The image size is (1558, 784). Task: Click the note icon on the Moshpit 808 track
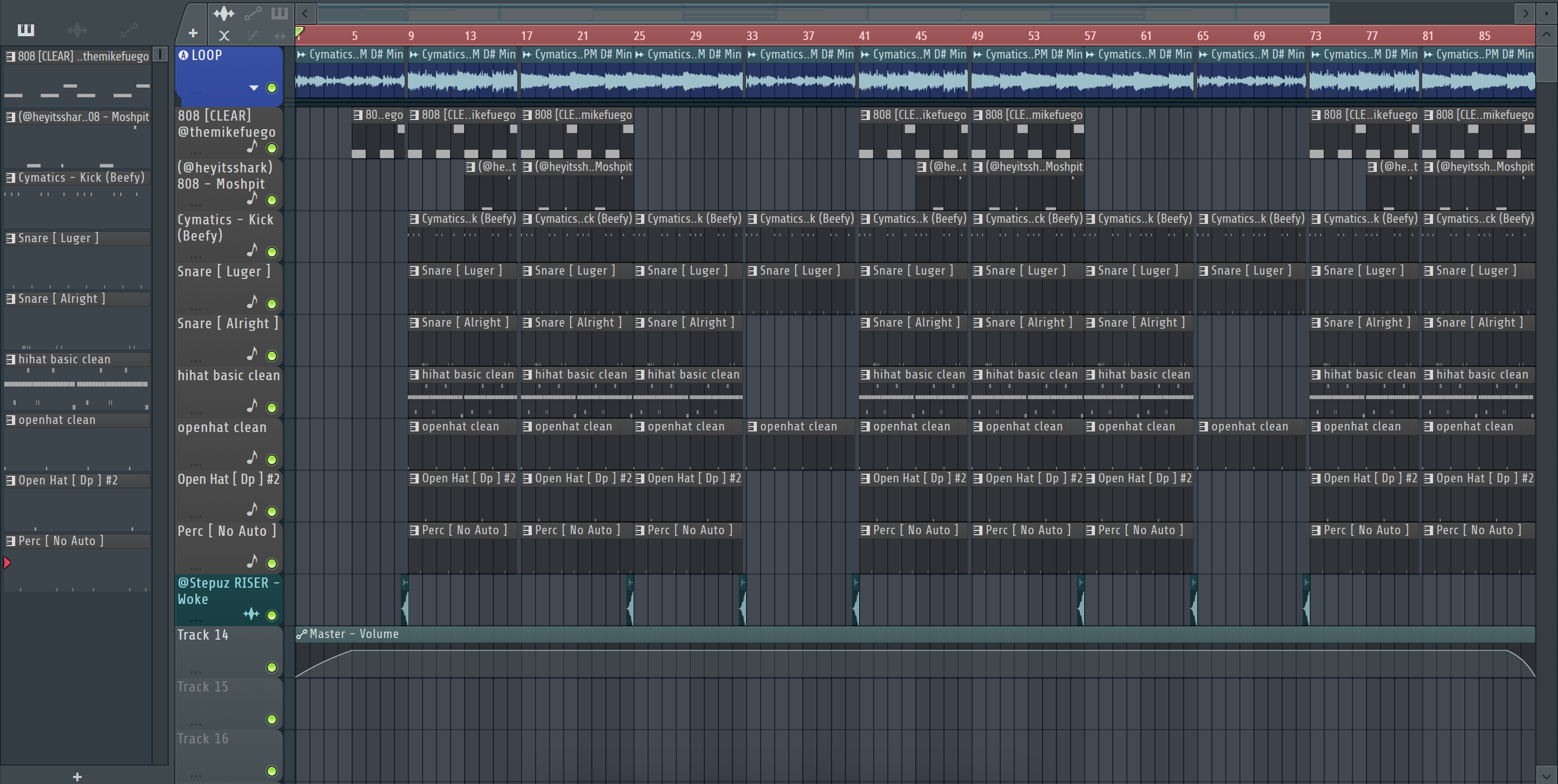[x=252, y=198]
